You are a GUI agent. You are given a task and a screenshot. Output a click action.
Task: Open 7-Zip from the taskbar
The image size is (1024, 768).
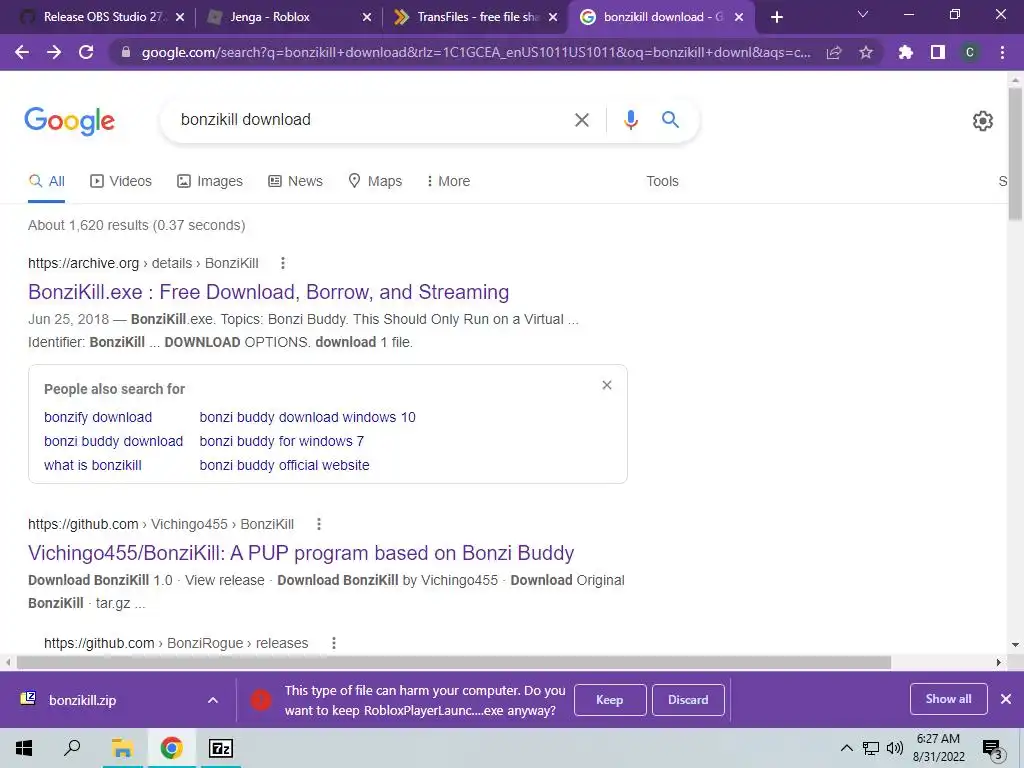click(x=220, y=748)
